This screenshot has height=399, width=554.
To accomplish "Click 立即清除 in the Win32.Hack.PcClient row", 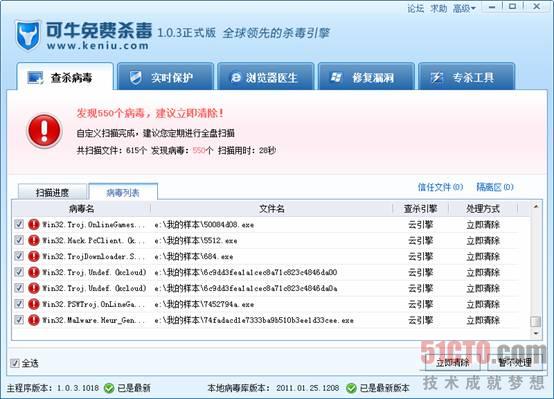I will (483, 241).
